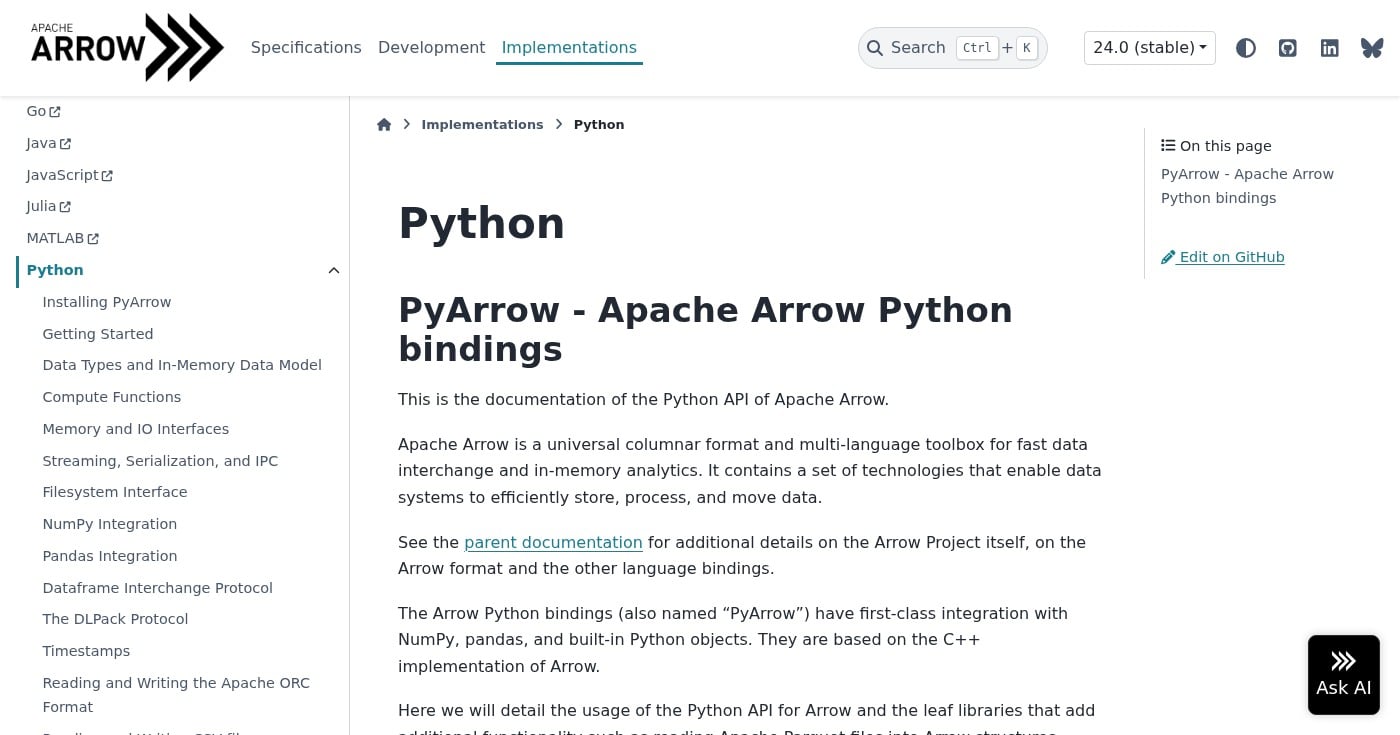The image size is (1400, 735).
Task: Open the Julia external link
Action: point(49,207)
